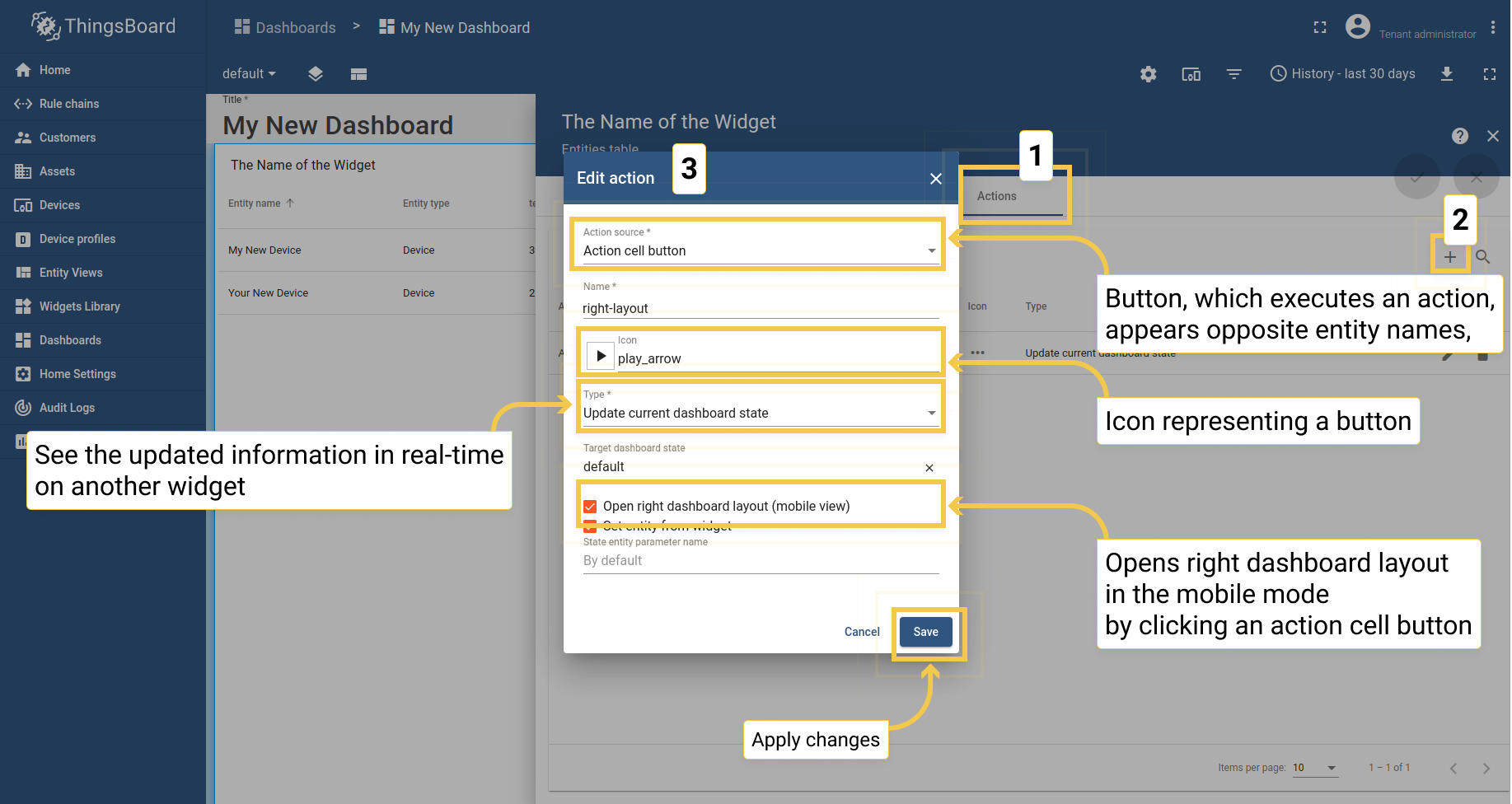This screenshot has width=1512, height=804.
Task: Open the entity aliases icon
Action: (1191, 74)
